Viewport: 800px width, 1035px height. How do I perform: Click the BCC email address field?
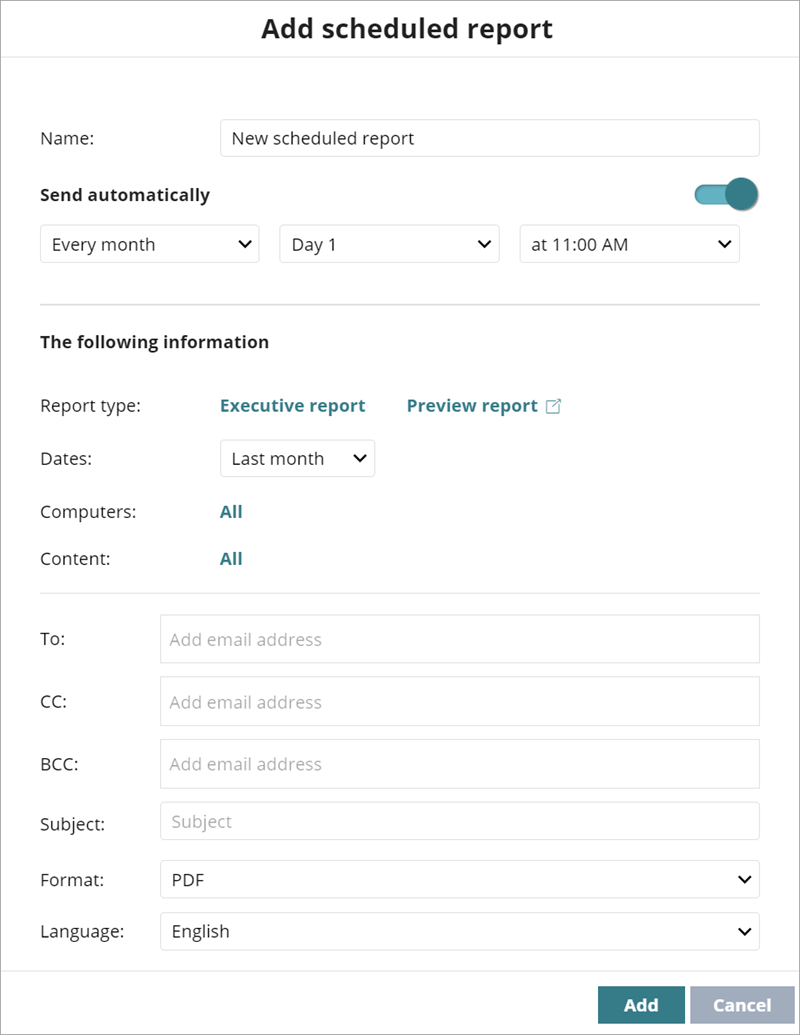click(x=459, y=763)
